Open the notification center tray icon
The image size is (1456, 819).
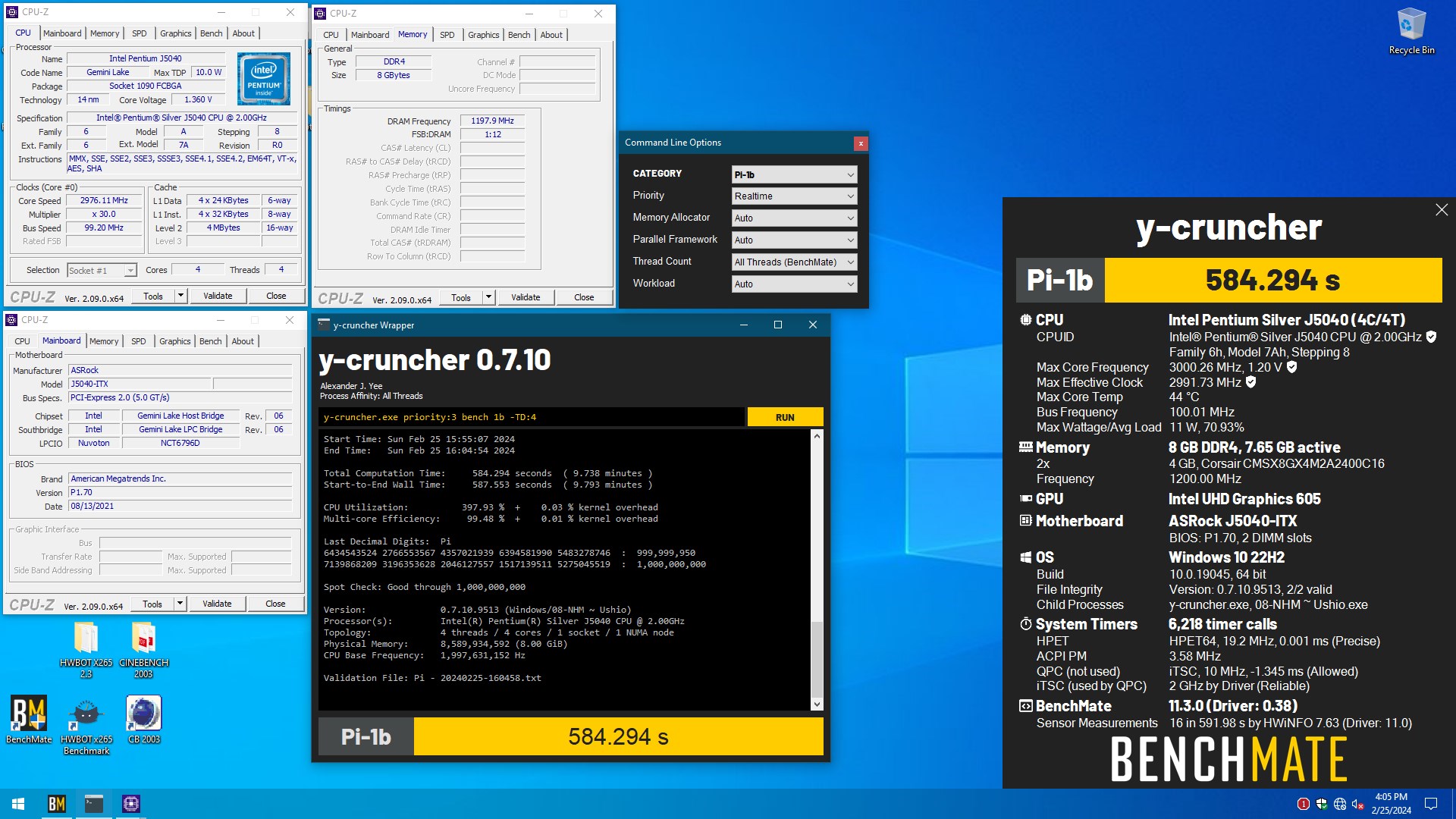point(1431,804)
